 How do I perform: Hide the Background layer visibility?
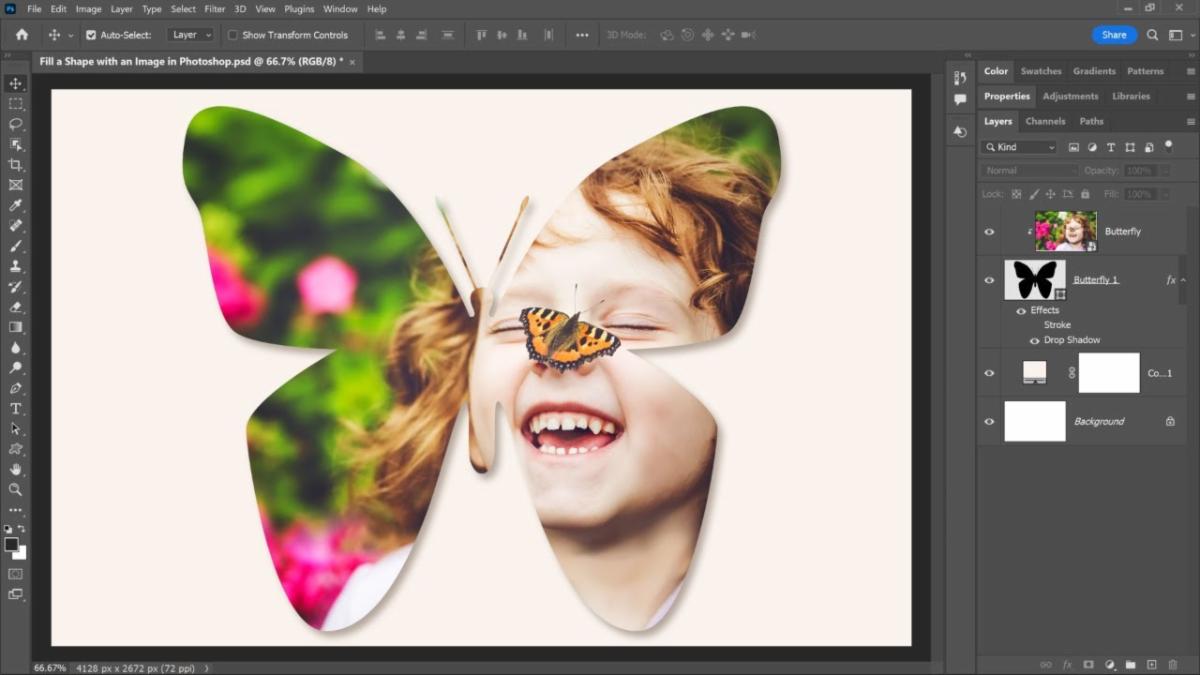point(989,422)
